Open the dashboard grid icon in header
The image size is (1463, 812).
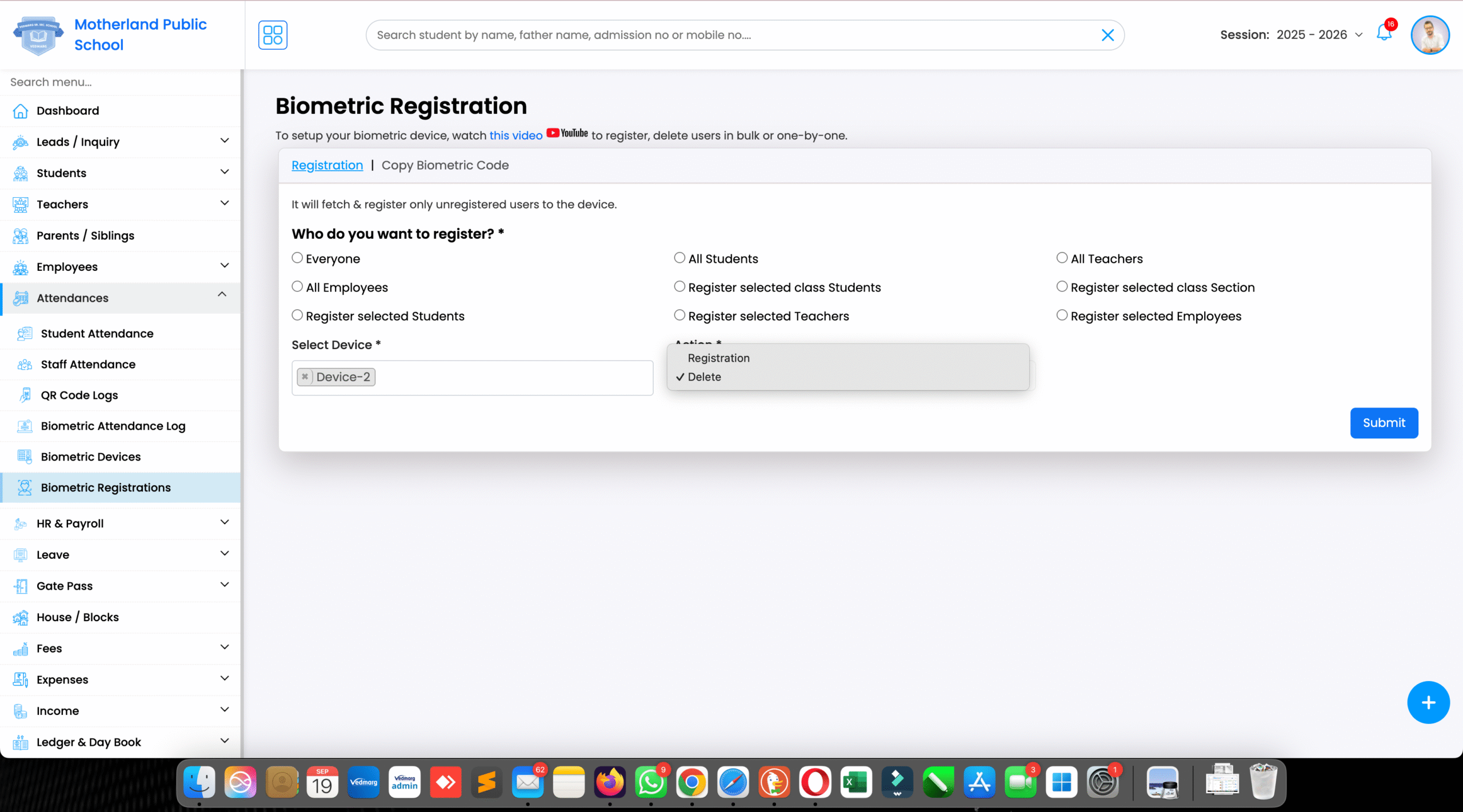pyautogui.click(x=273, y=35)
